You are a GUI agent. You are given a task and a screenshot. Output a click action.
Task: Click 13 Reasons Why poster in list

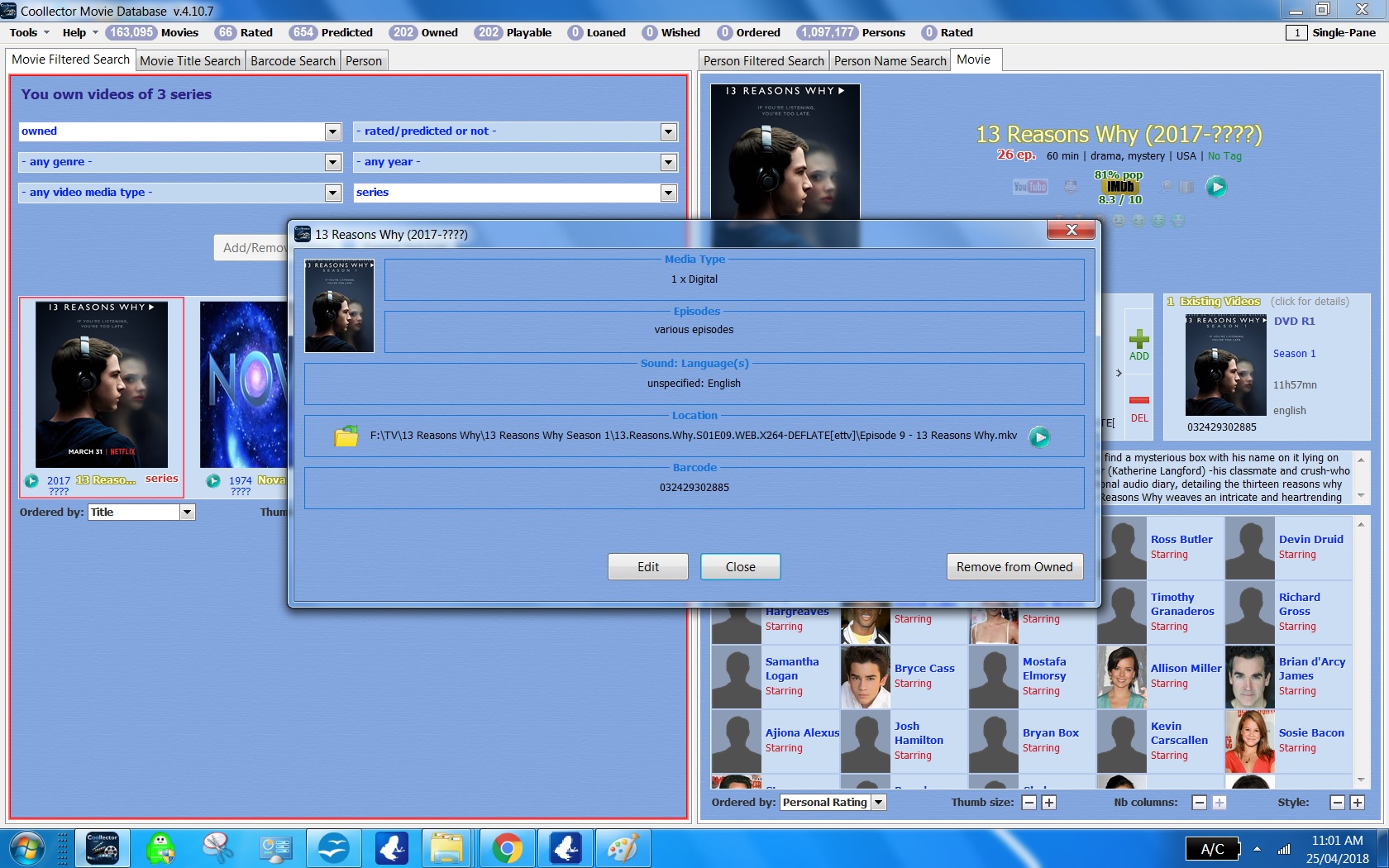tap(102, 384)
